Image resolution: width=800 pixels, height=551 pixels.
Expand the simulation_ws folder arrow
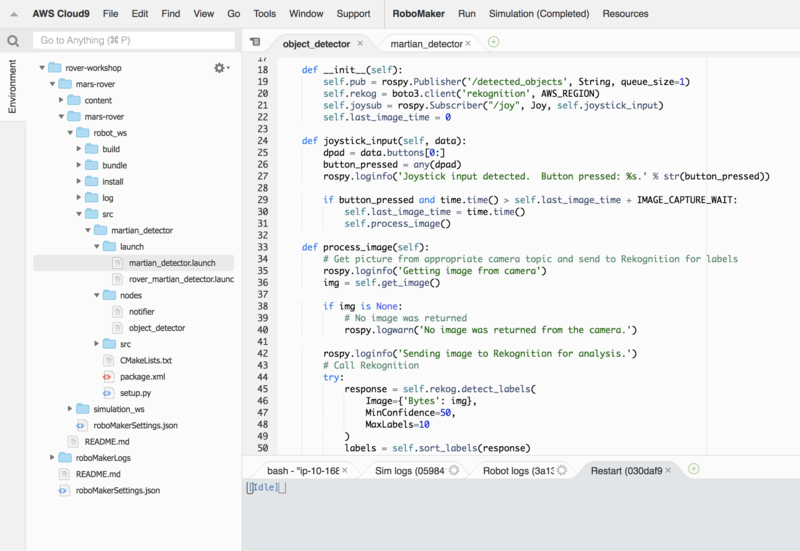coord(70,409)
